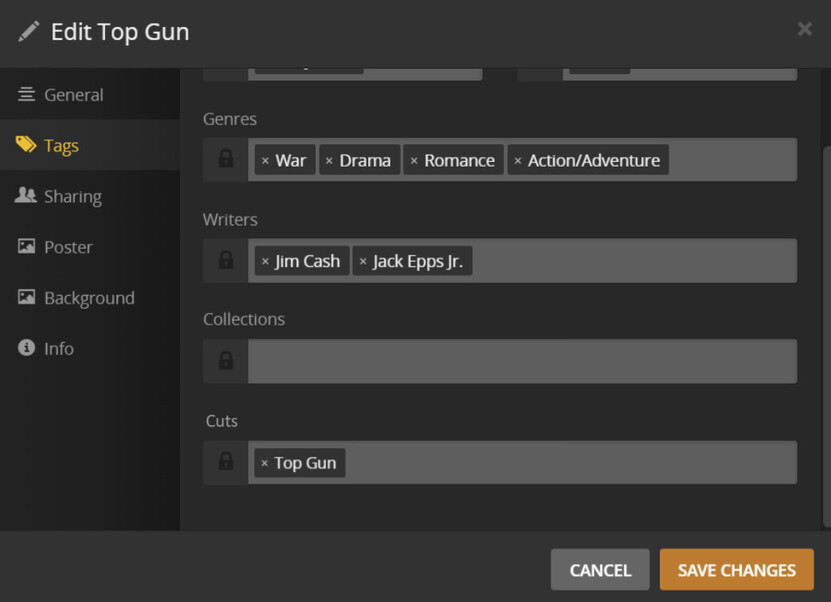Screen dimensions: 831x602
Task: Click the Edit Top Gun title text
Action: (x=120, y=32)
